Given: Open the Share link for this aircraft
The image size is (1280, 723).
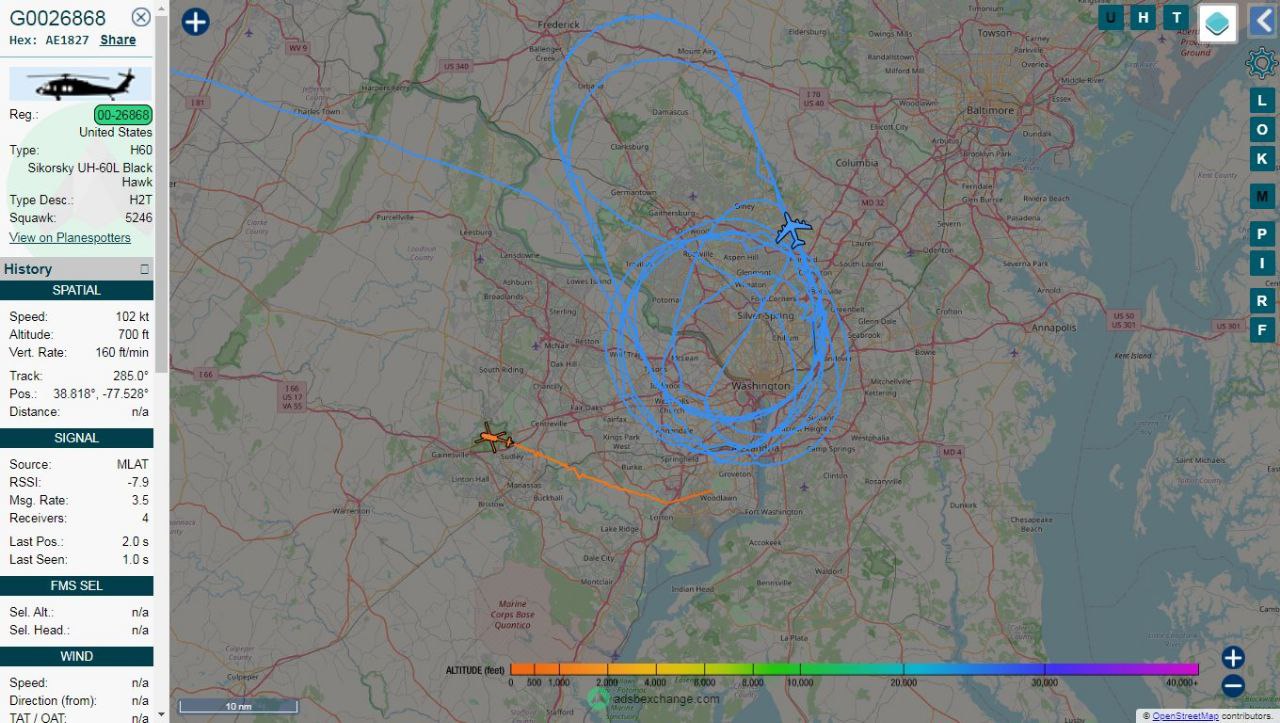Looking at the screenshot, I should pos(118,40).
